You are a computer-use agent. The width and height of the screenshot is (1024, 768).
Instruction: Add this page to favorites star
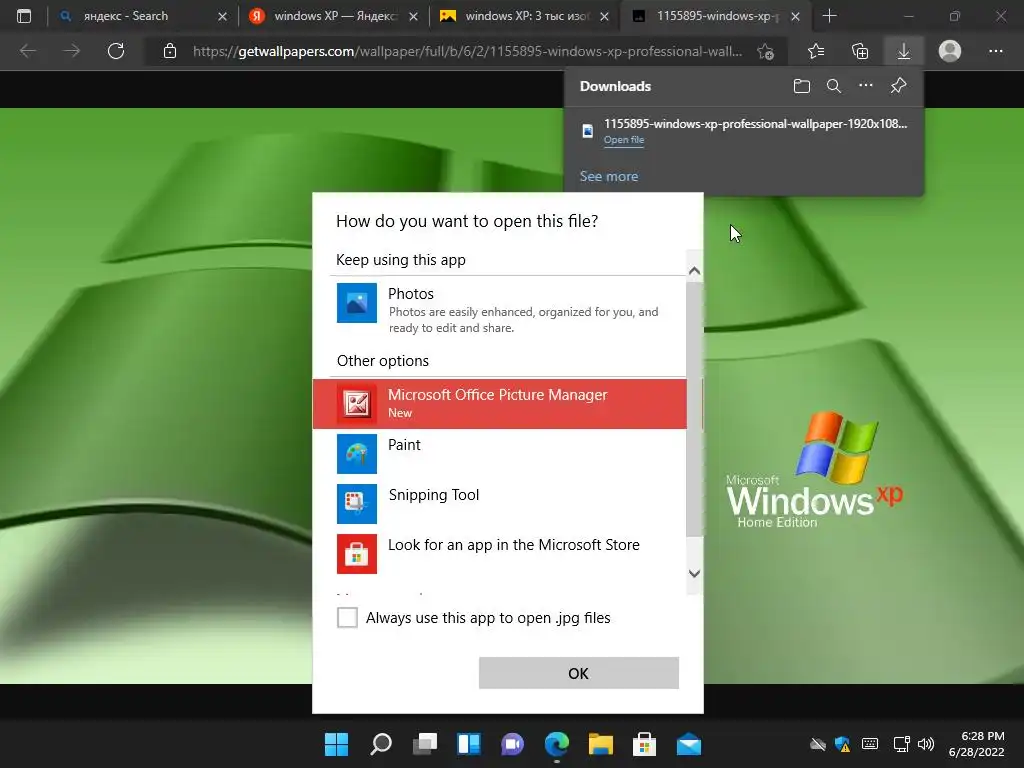pos(765,51)
